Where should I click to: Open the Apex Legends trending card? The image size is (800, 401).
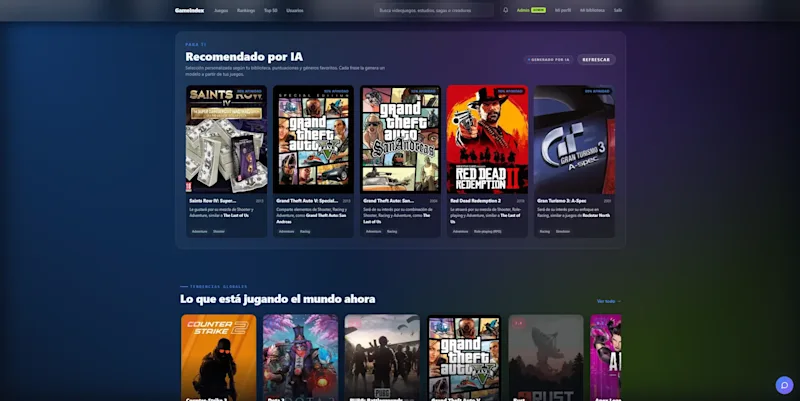tap(606, 358)
